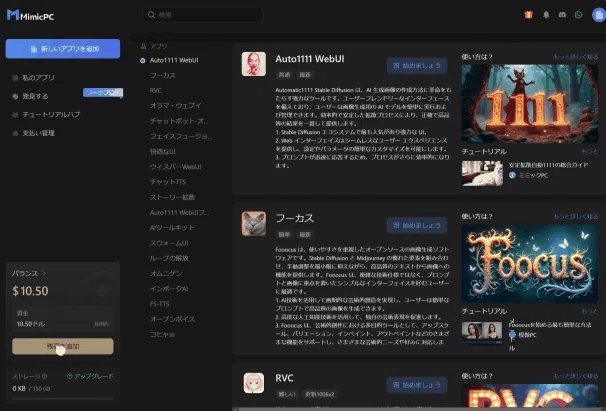The image size is (606, 411).
Task: Click 始めましょう for Auto1111 WebUI
Action: pyautogui.click(x=417, y=66)
